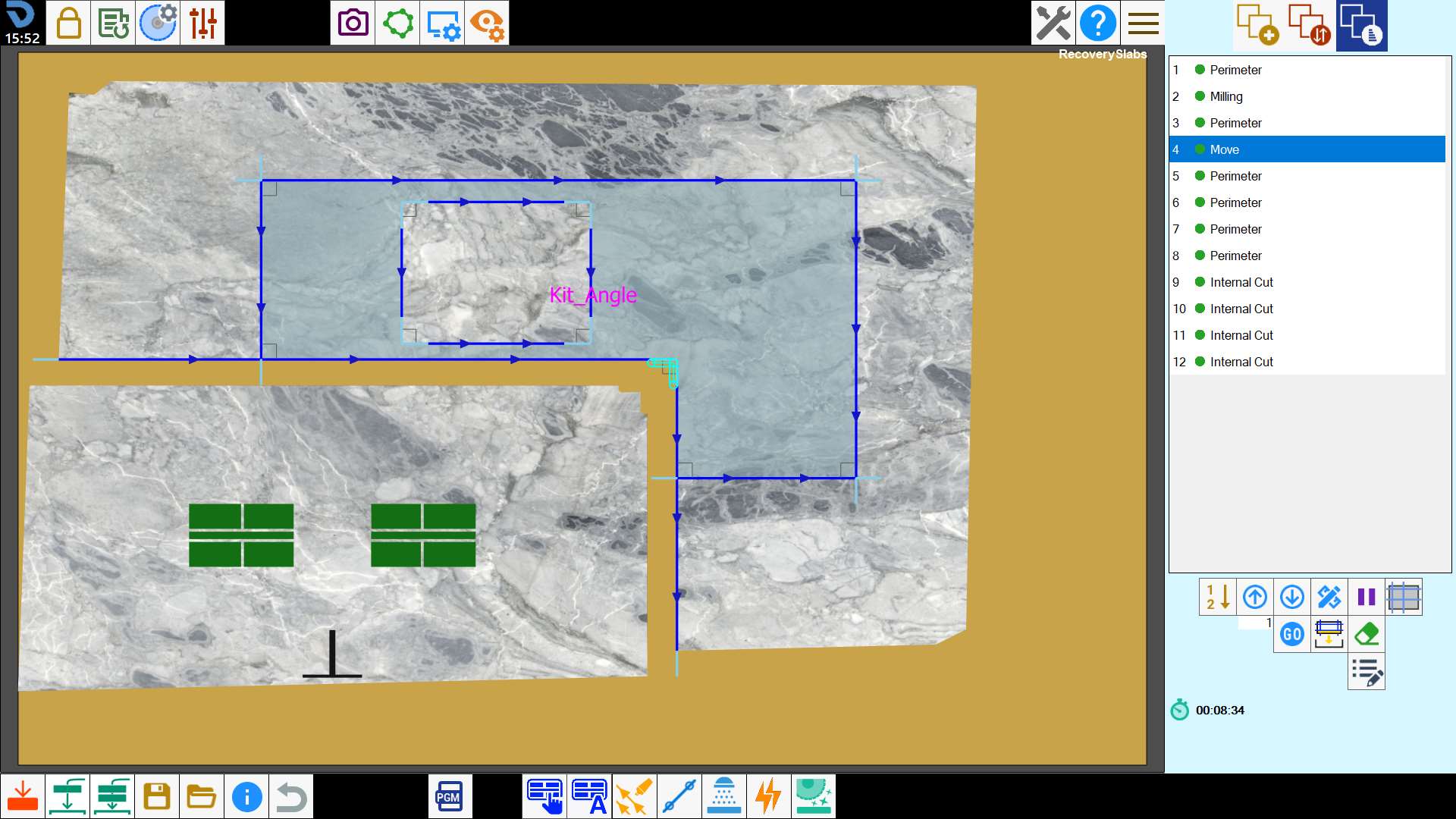
Task: Select row 1 Perimeter in operations list
Action: (x=1307, y=70)
